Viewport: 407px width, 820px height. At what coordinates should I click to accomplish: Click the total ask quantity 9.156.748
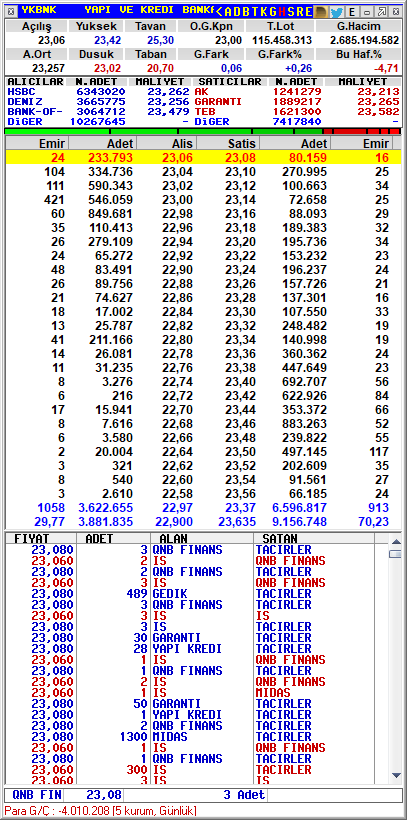point(300,522)
